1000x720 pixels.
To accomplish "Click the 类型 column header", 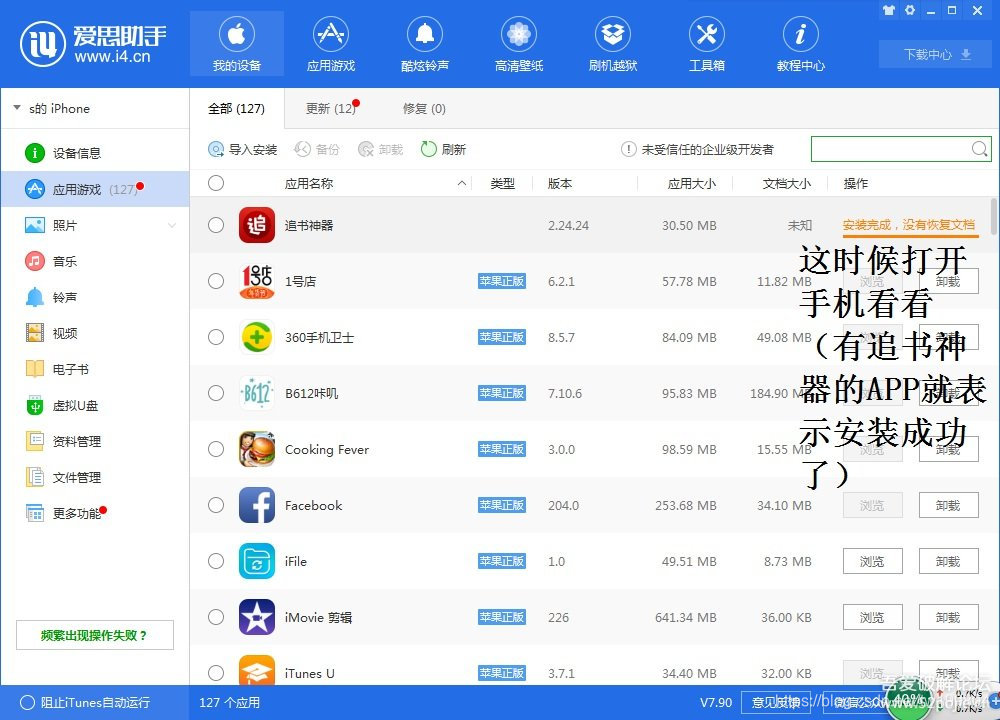I will point(503,184).
